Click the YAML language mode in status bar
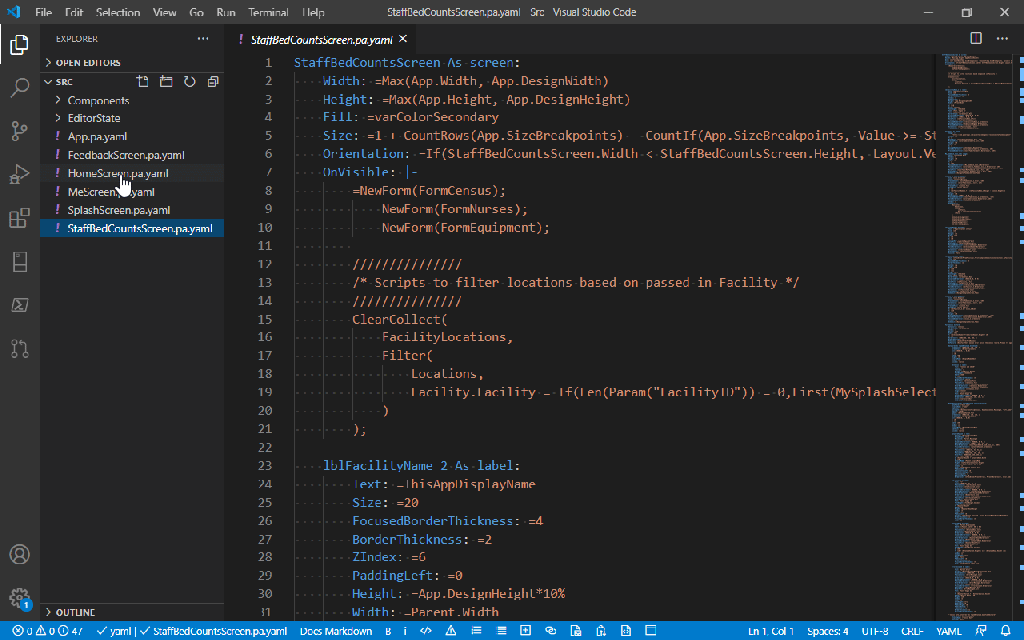1024x640 pixels. [x=948, y=631]
